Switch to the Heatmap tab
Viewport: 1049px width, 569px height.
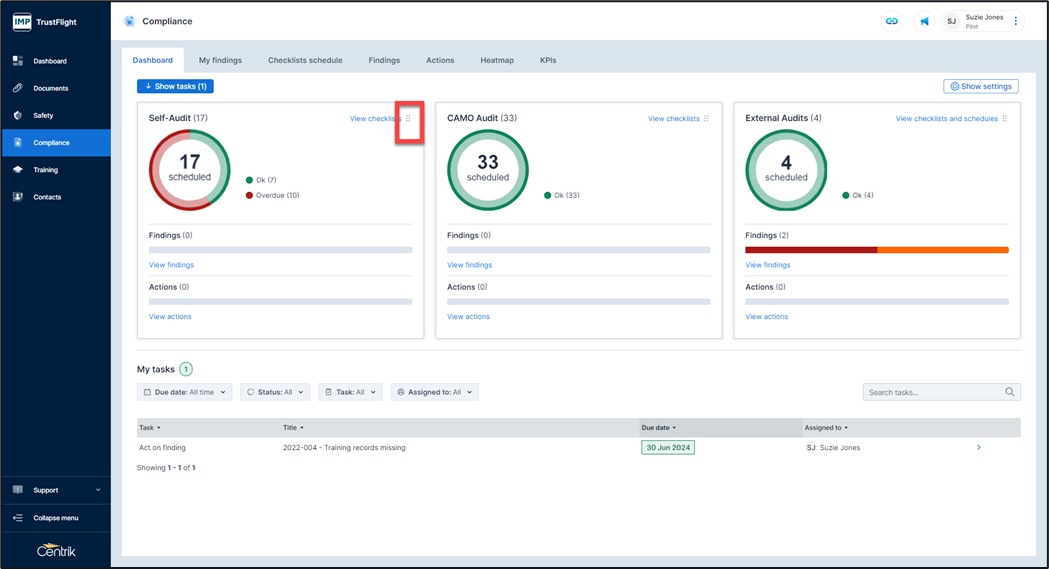(496, 60)
